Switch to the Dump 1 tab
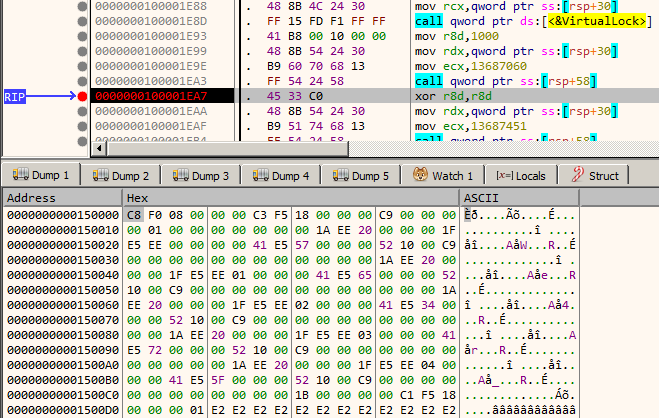Viewport: 659px width, 418px height. 41,175
